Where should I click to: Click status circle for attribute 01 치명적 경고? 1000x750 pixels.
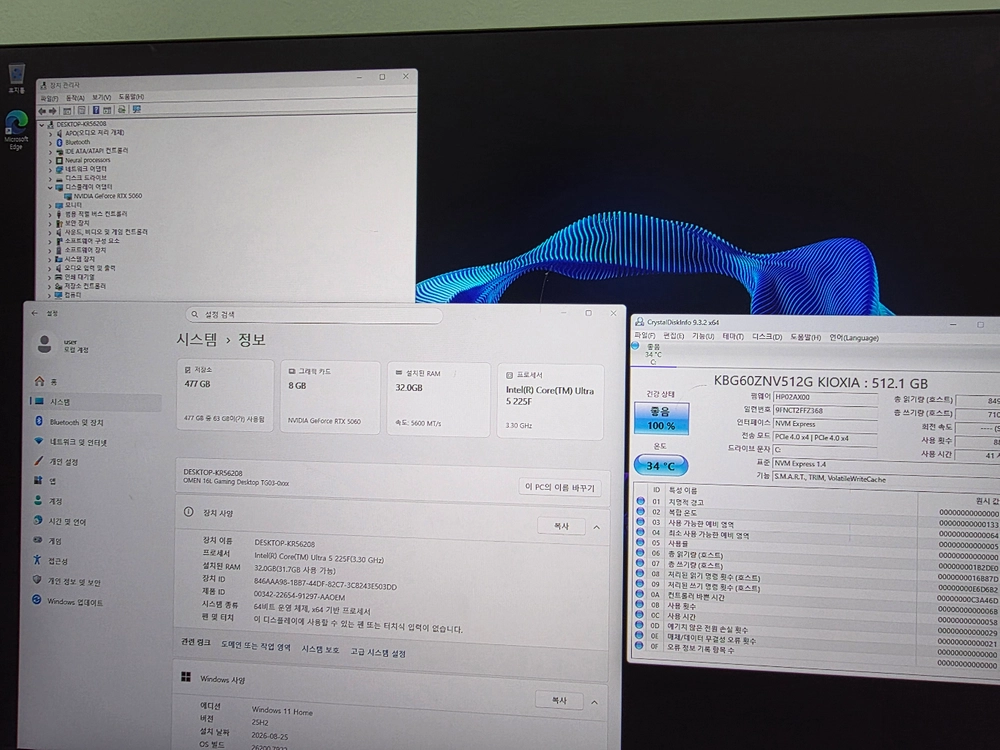[x=640, y=501]
